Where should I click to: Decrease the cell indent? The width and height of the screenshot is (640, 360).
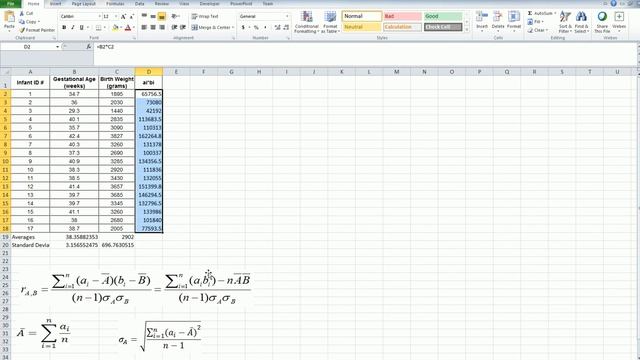[x=174, y=27]
